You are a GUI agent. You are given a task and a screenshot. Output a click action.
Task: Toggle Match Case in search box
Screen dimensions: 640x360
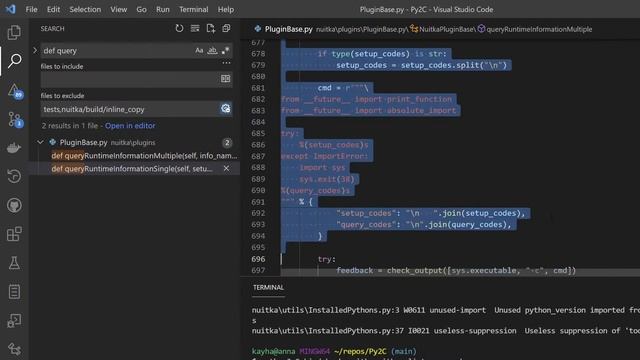tap(199, 51)
